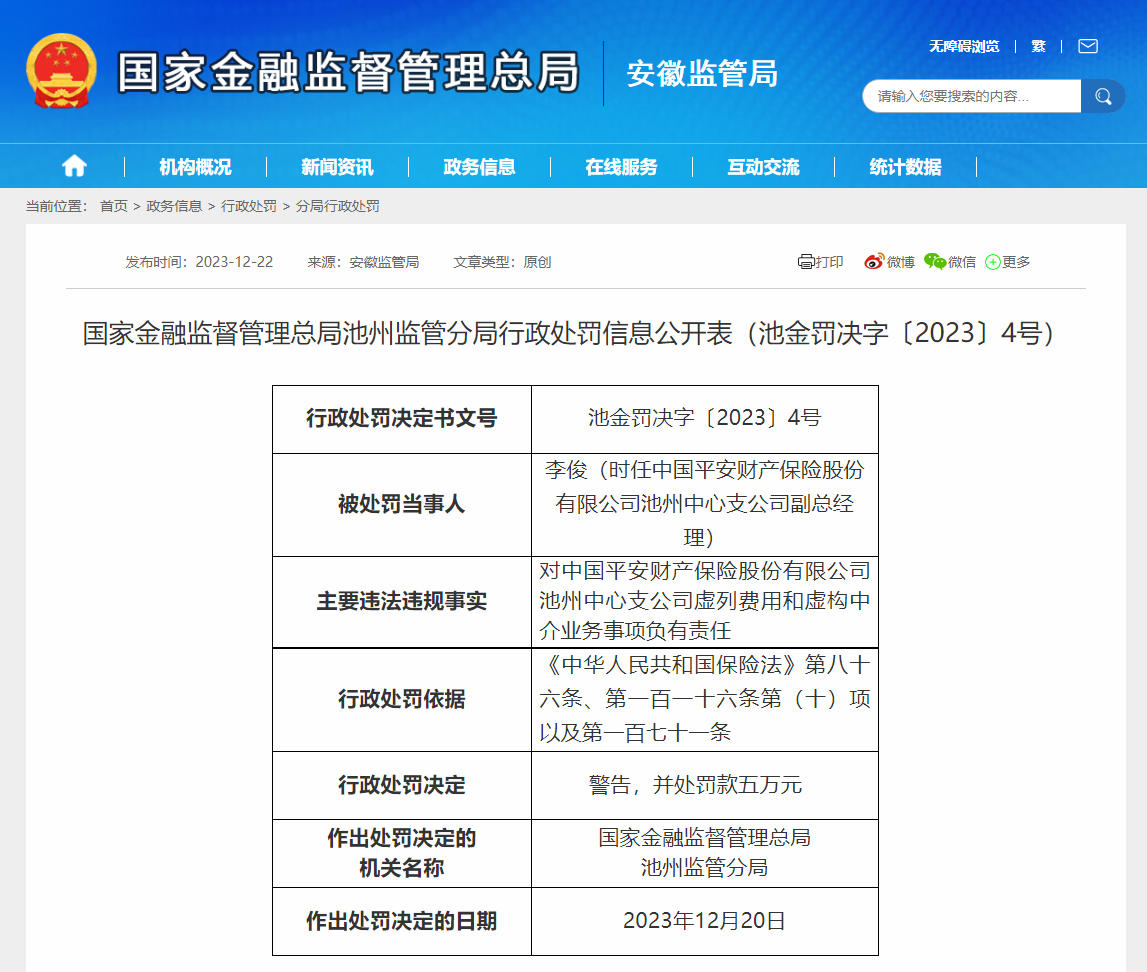Click 分局行政处罚 breadcrumb link
This screenshot has height=972, width=1147.
click(x=337, y=206)
